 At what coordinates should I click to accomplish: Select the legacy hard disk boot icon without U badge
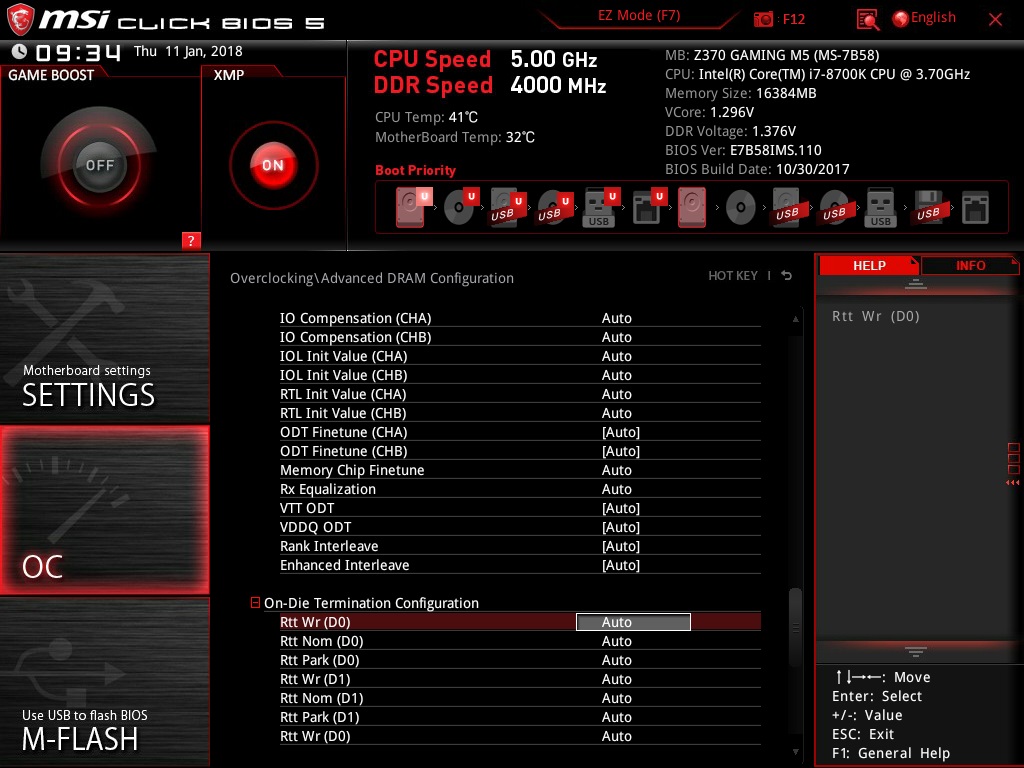[692, 208]
